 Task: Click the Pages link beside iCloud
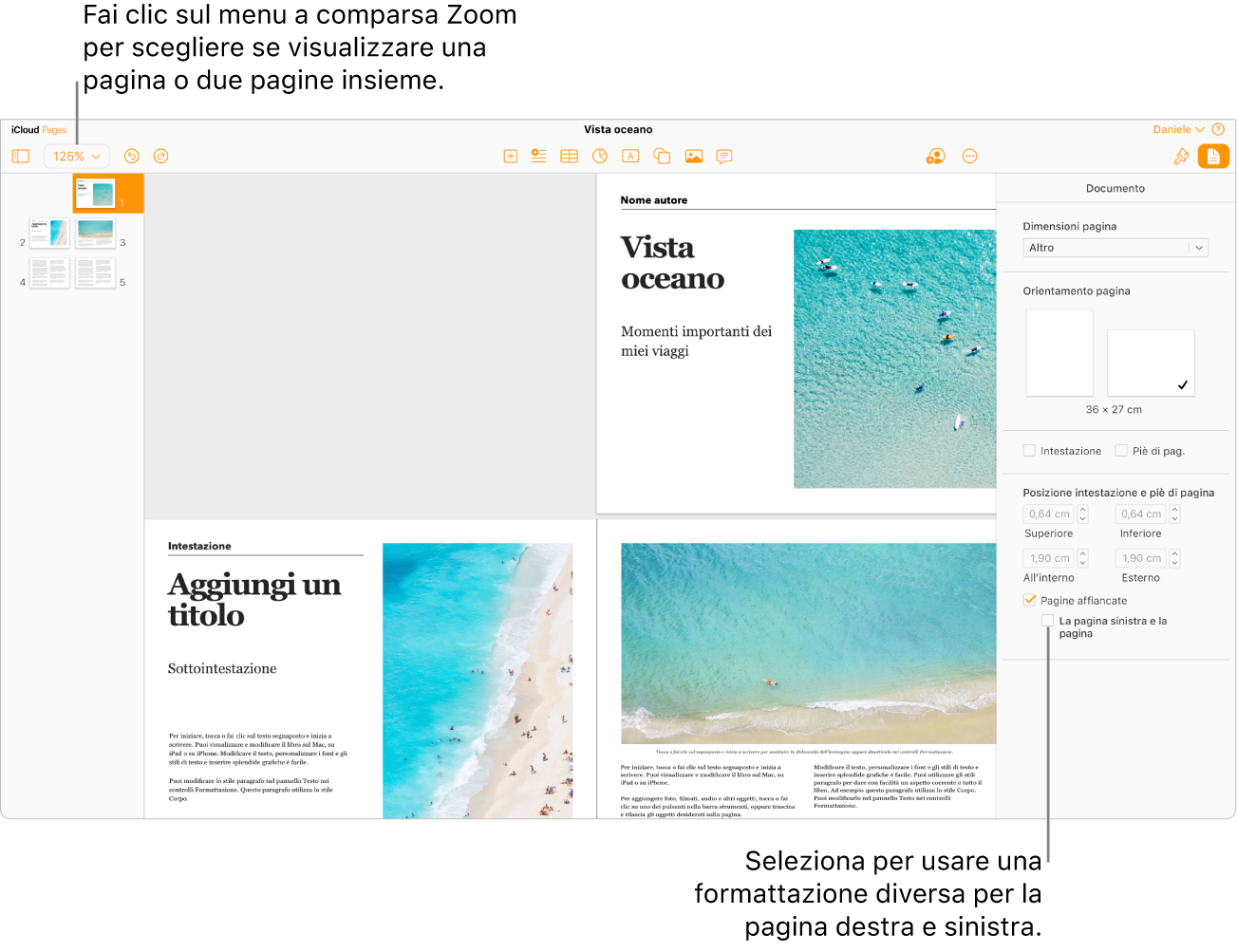(x=54, y=130)
